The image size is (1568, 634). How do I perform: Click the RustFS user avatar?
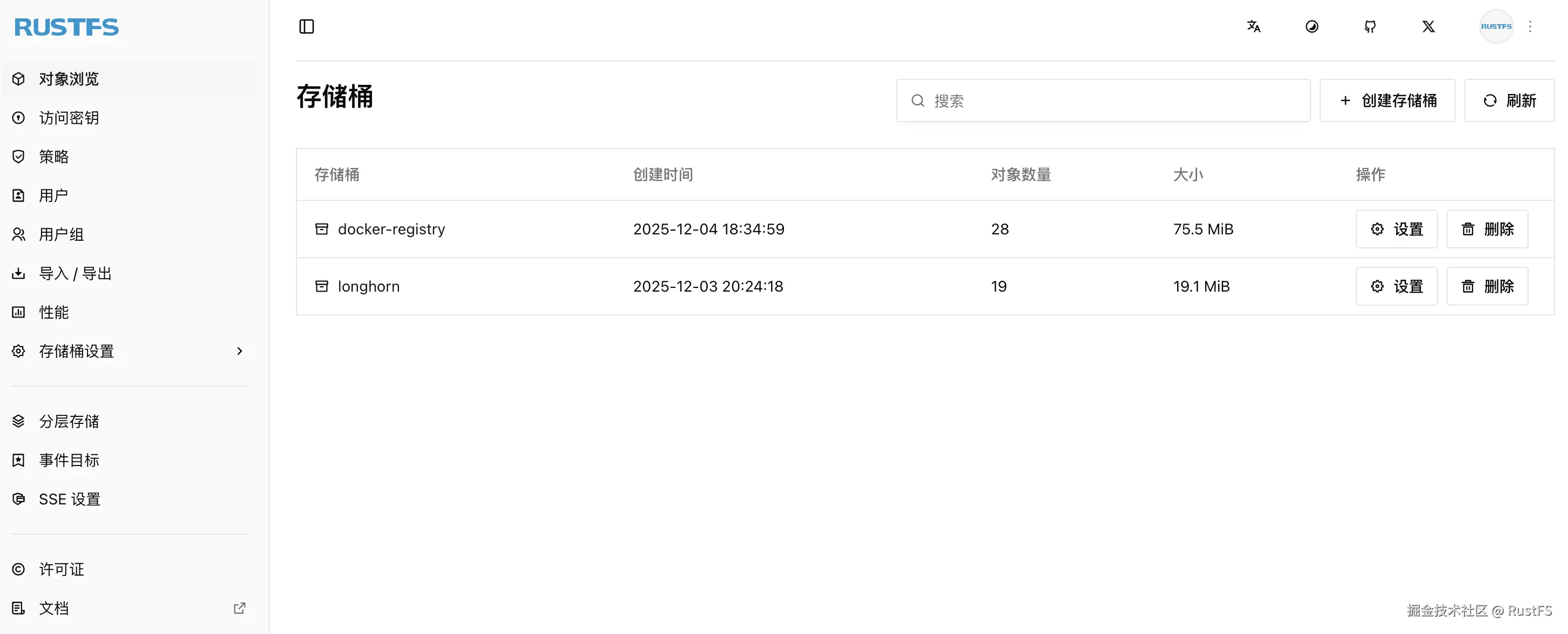[1496, 27]
